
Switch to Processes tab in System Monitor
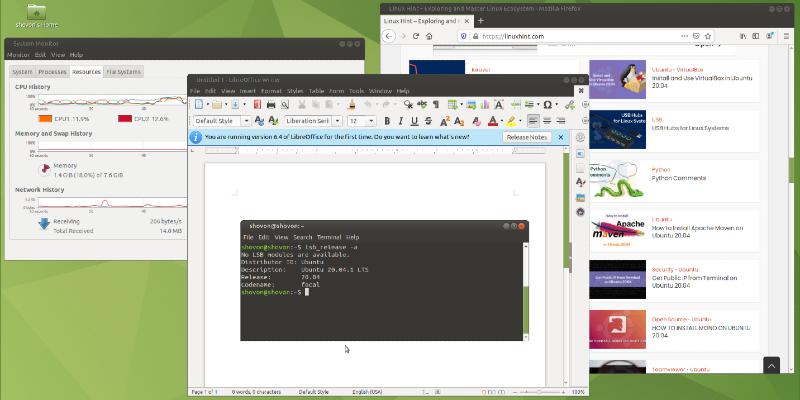52,72
